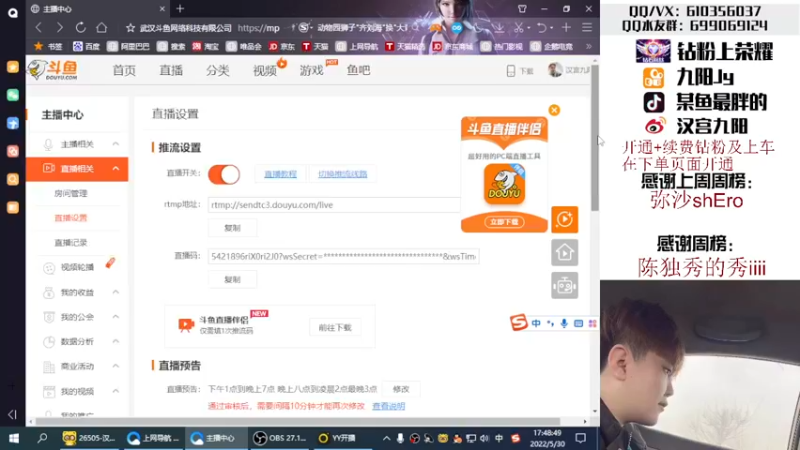The height and width of the screenshot is (450, 800).
Task: Click the 切换推流线路 link
Action: click(342, 174)
